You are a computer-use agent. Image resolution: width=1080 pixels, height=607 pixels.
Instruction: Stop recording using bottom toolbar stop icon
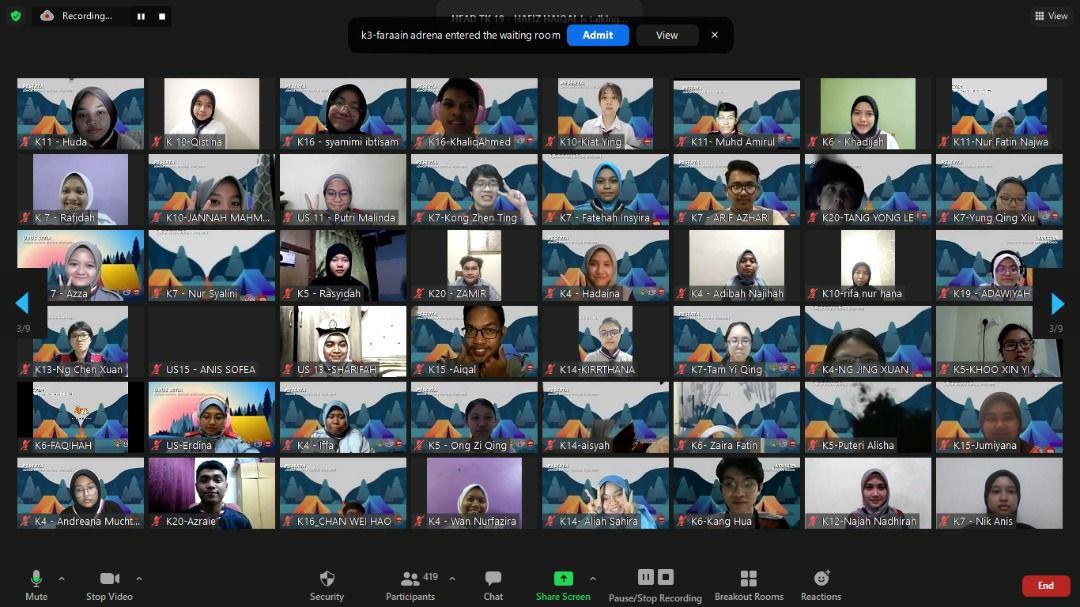666,577
